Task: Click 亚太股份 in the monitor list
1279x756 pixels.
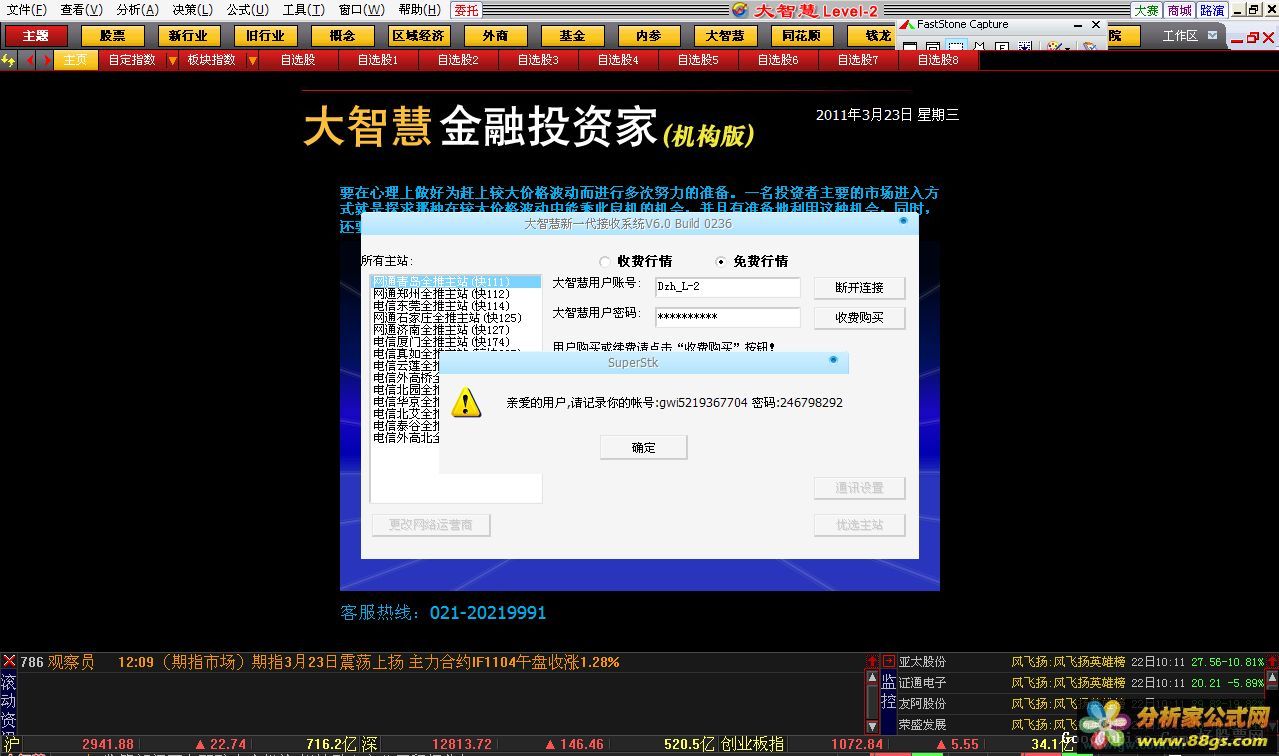Action: 922,662
